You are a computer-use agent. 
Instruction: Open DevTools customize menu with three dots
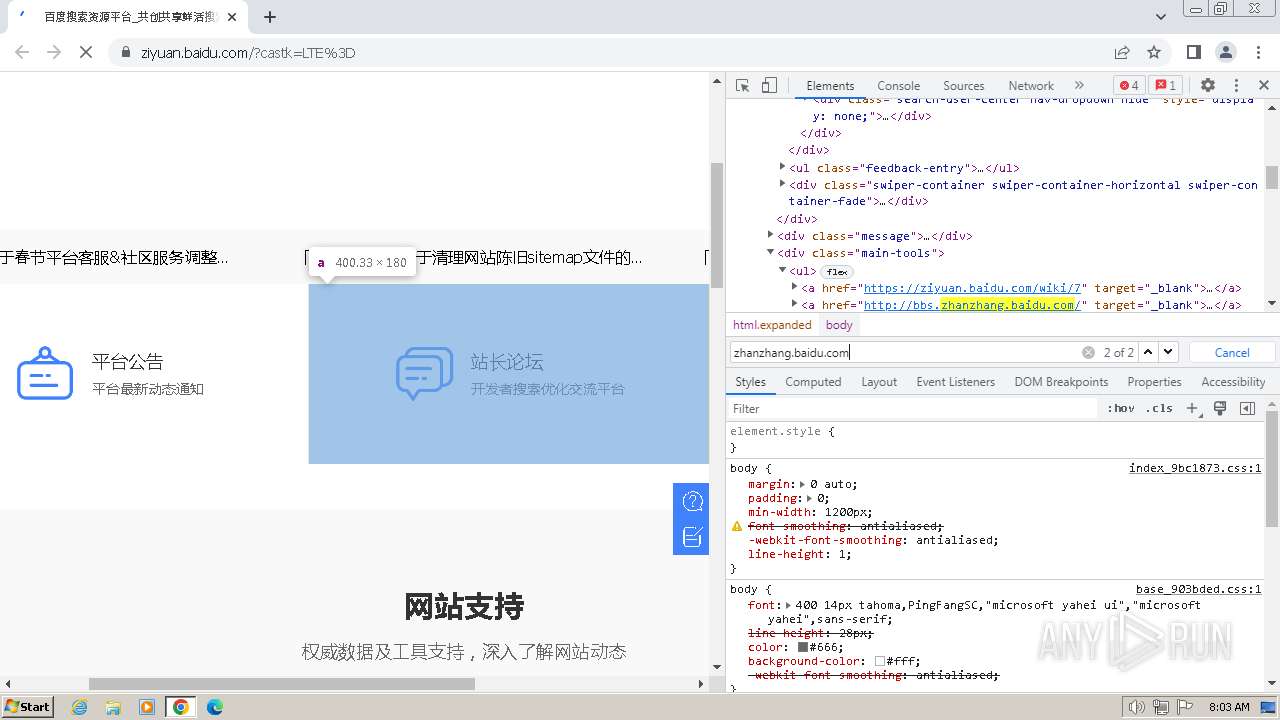pyautogui.click(x=1236, y=85)
